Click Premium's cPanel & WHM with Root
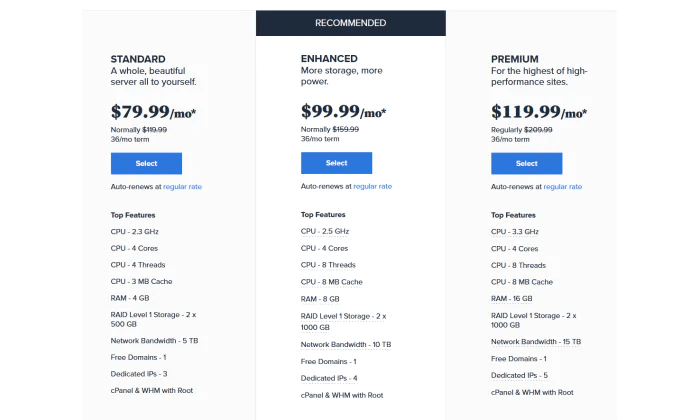This screenshot has width=700, height=420. pos(532,392)
